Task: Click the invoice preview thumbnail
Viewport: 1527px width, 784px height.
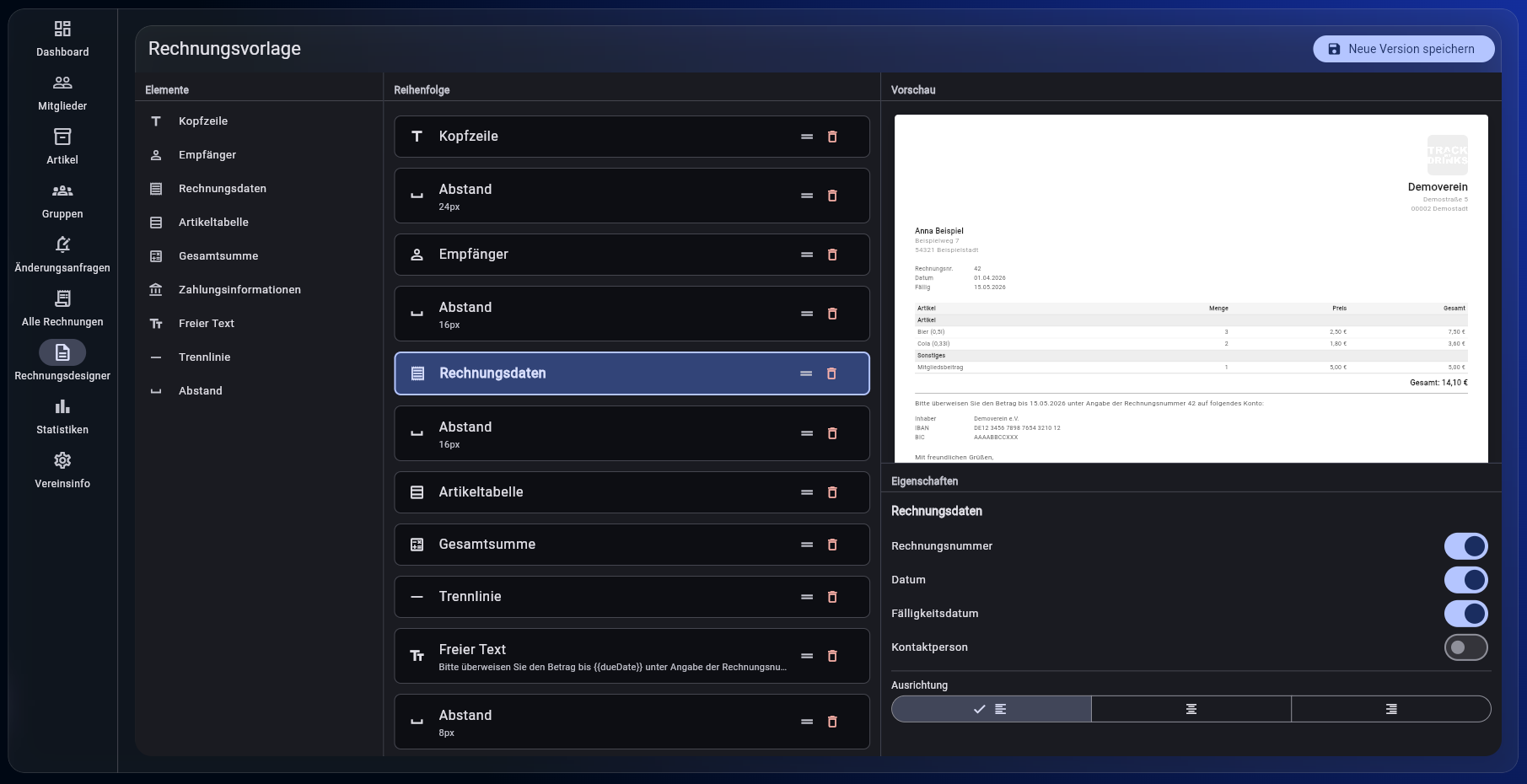Action: (x=1191, y=288)
